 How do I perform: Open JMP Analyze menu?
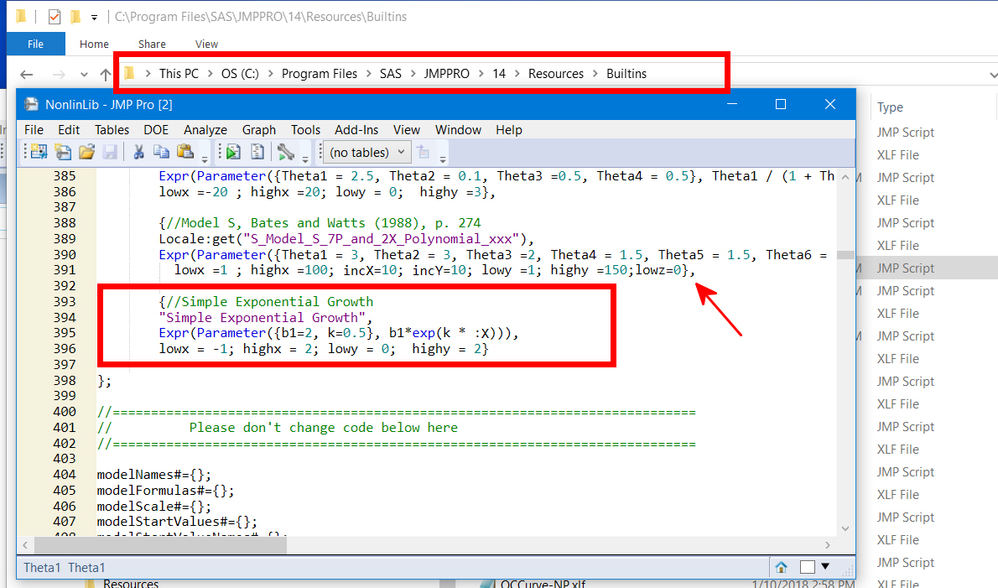(x=206, y=130)
